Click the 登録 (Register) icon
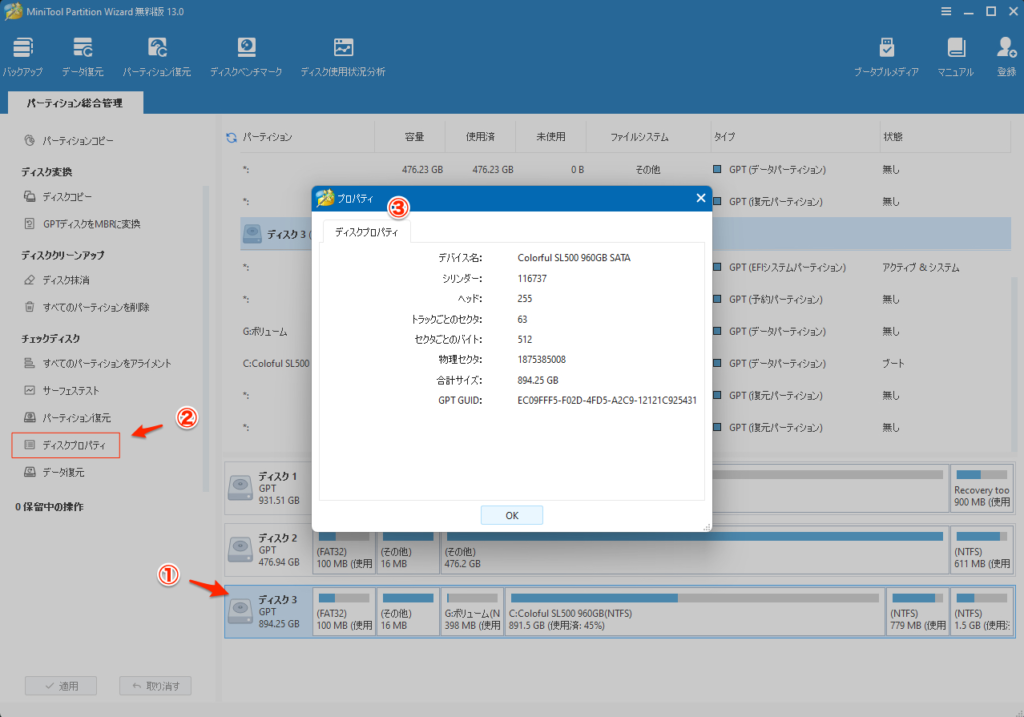The image size is (1024, 717). coord(1006,57)
